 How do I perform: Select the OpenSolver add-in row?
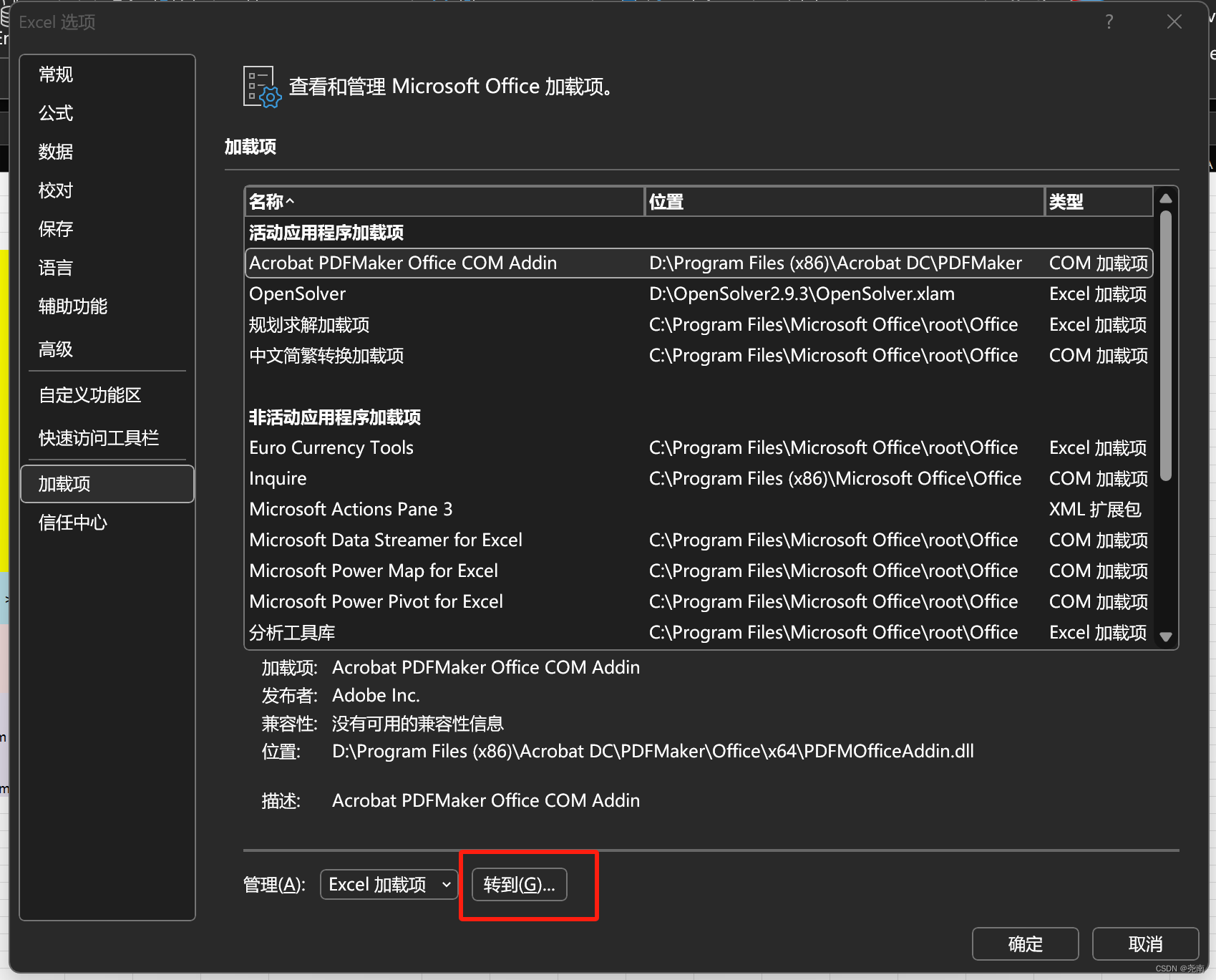[298, 293]
